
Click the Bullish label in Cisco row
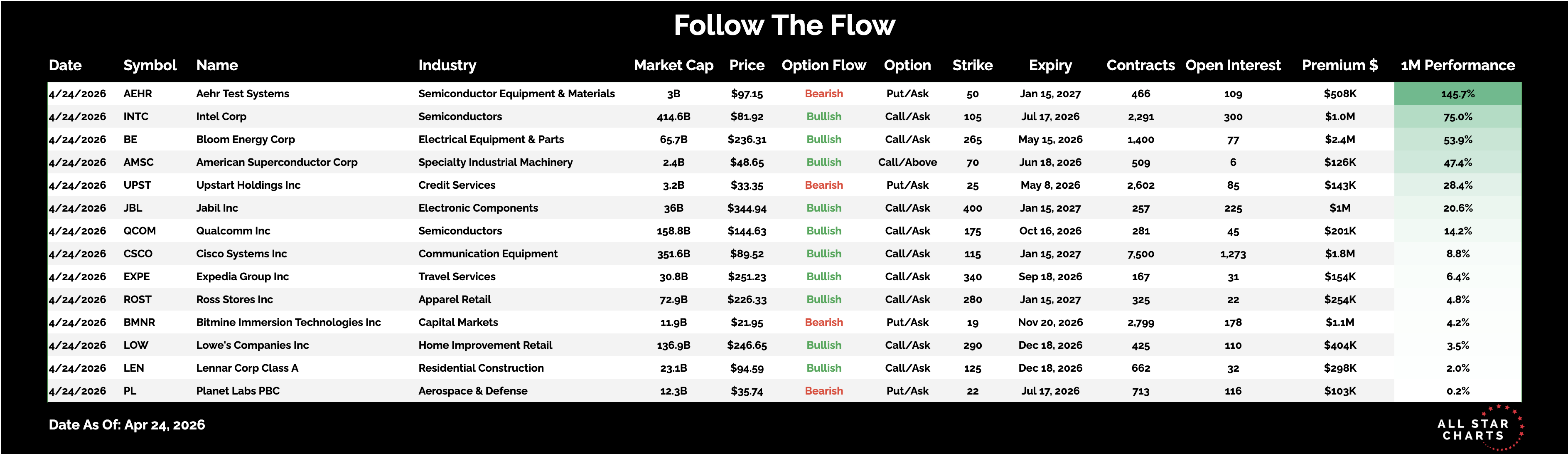(x=823, y=254)
